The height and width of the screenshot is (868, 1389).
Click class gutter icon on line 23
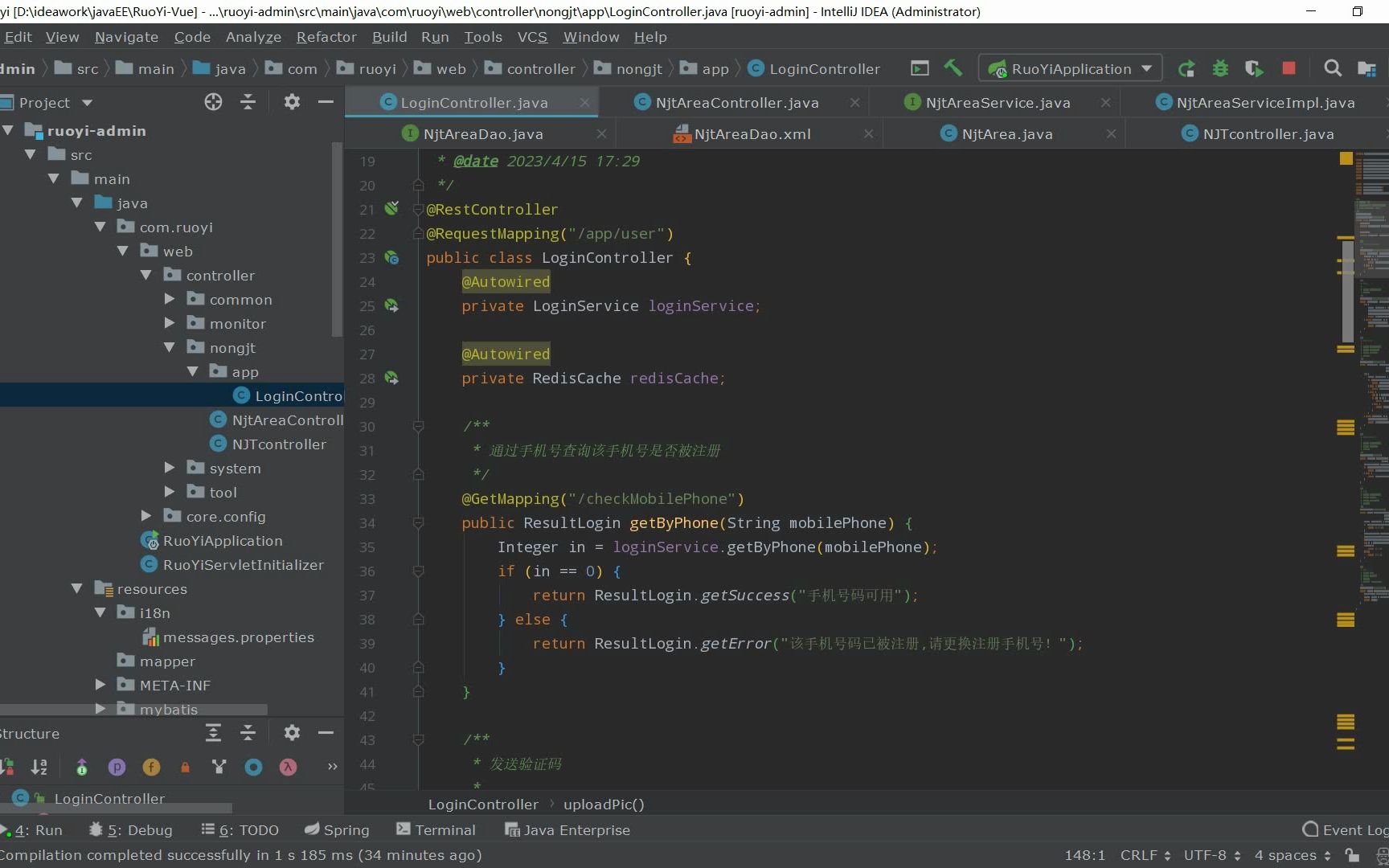click(391, 257)
